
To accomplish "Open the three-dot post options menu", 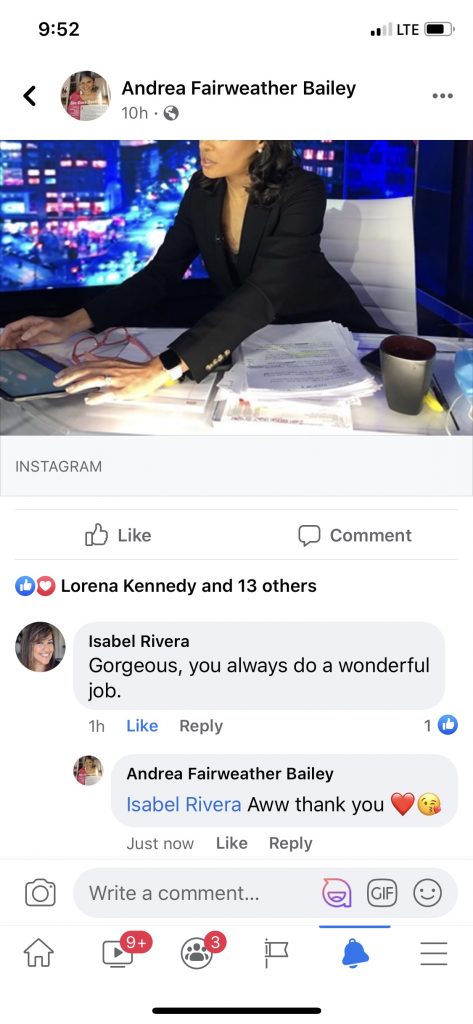I will coord(442,96).
